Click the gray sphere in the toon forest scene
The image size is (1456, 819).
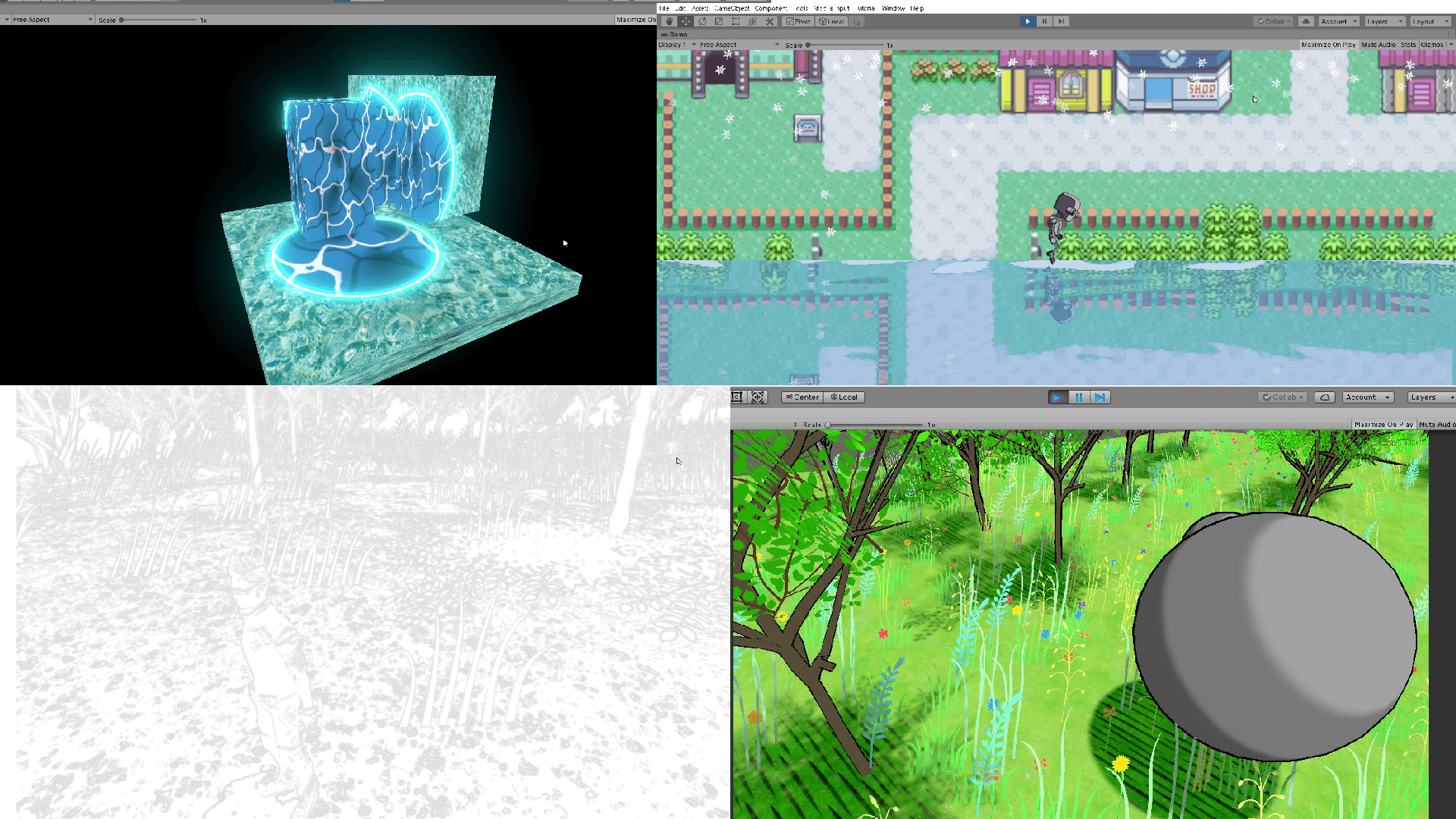1275,636
